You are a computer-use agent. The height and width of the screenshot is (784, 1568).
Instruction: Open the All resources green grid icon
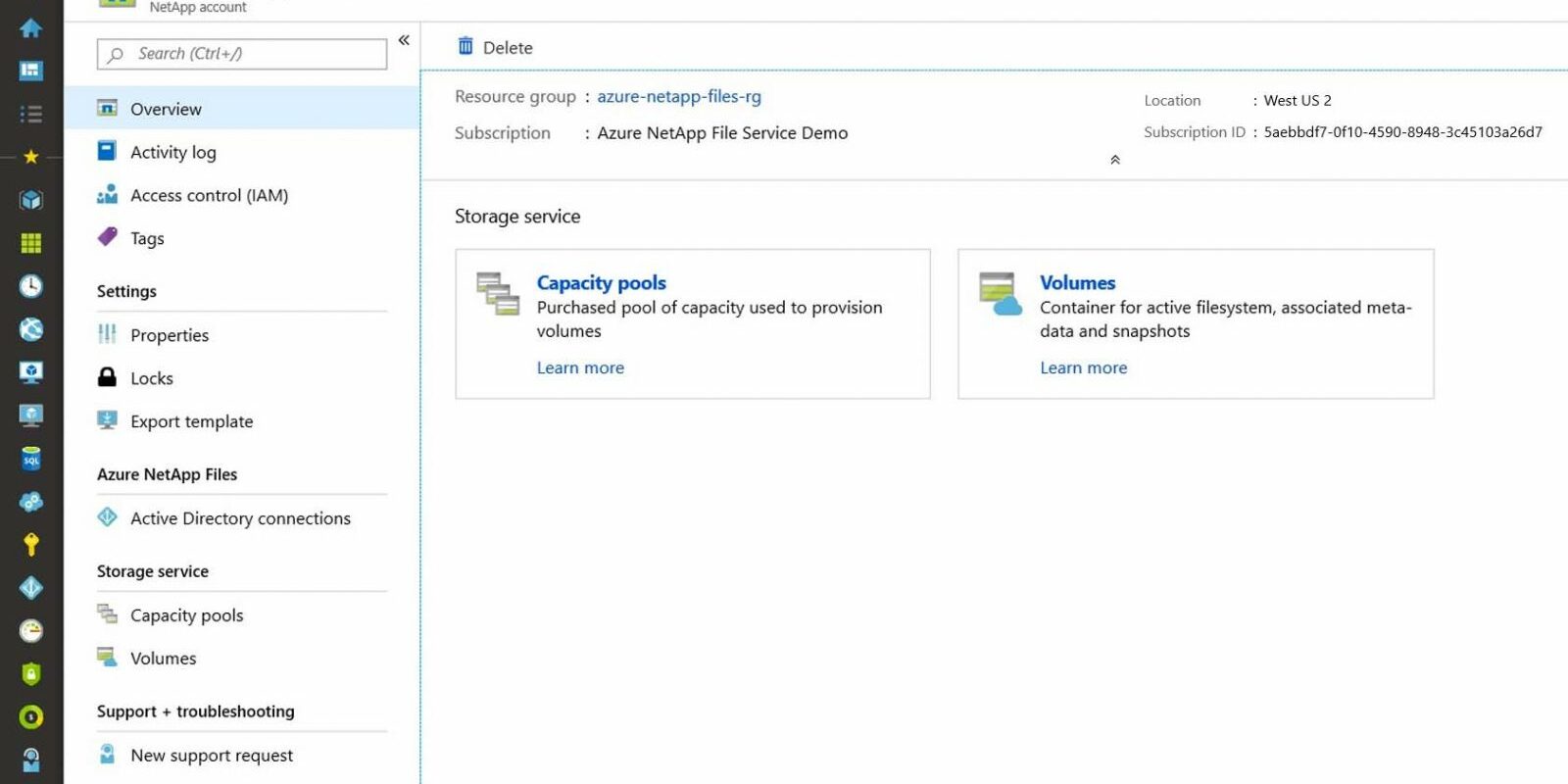tap(30, 243)
